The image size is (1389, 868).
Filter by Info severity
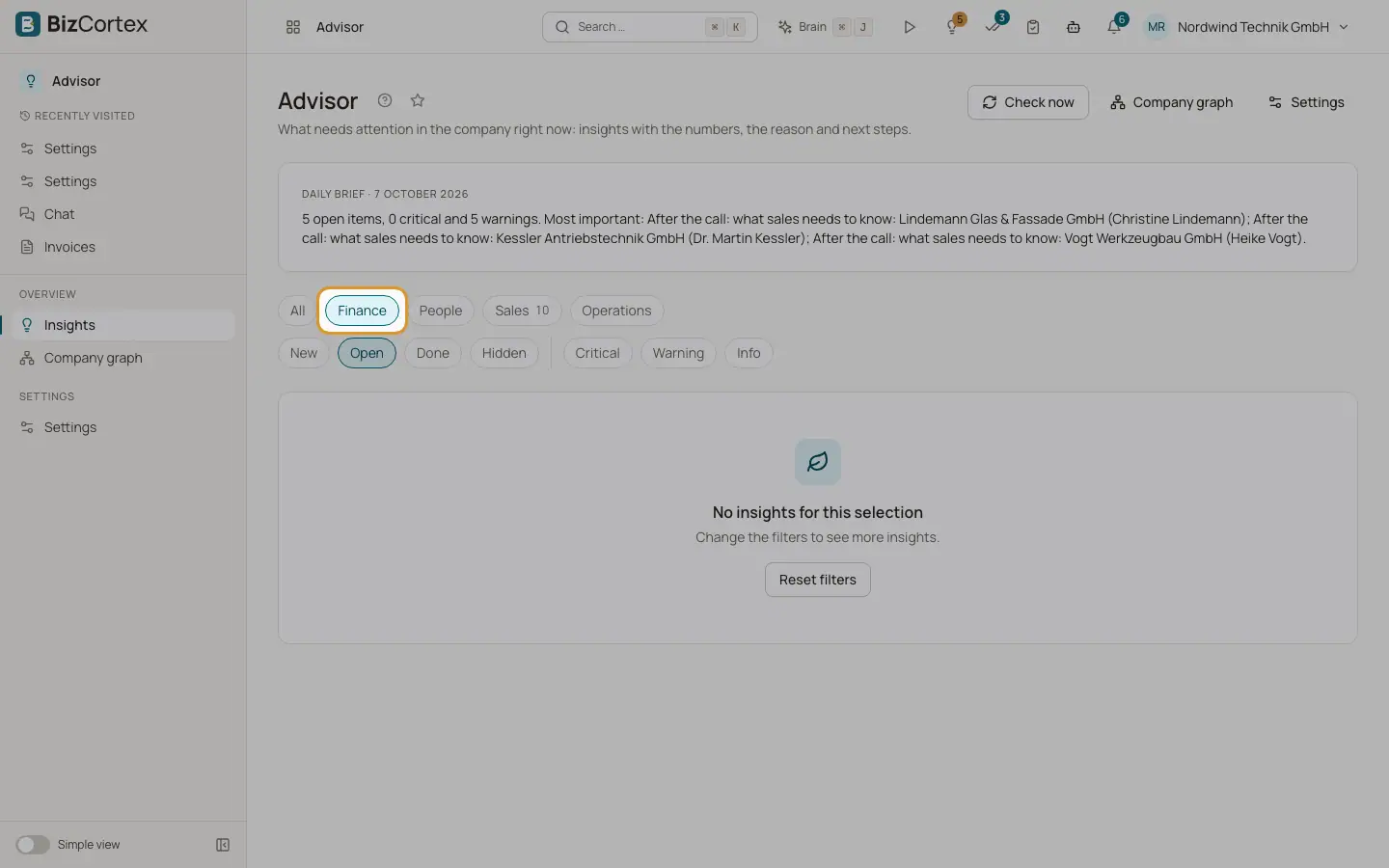click(x=749, y=353)
